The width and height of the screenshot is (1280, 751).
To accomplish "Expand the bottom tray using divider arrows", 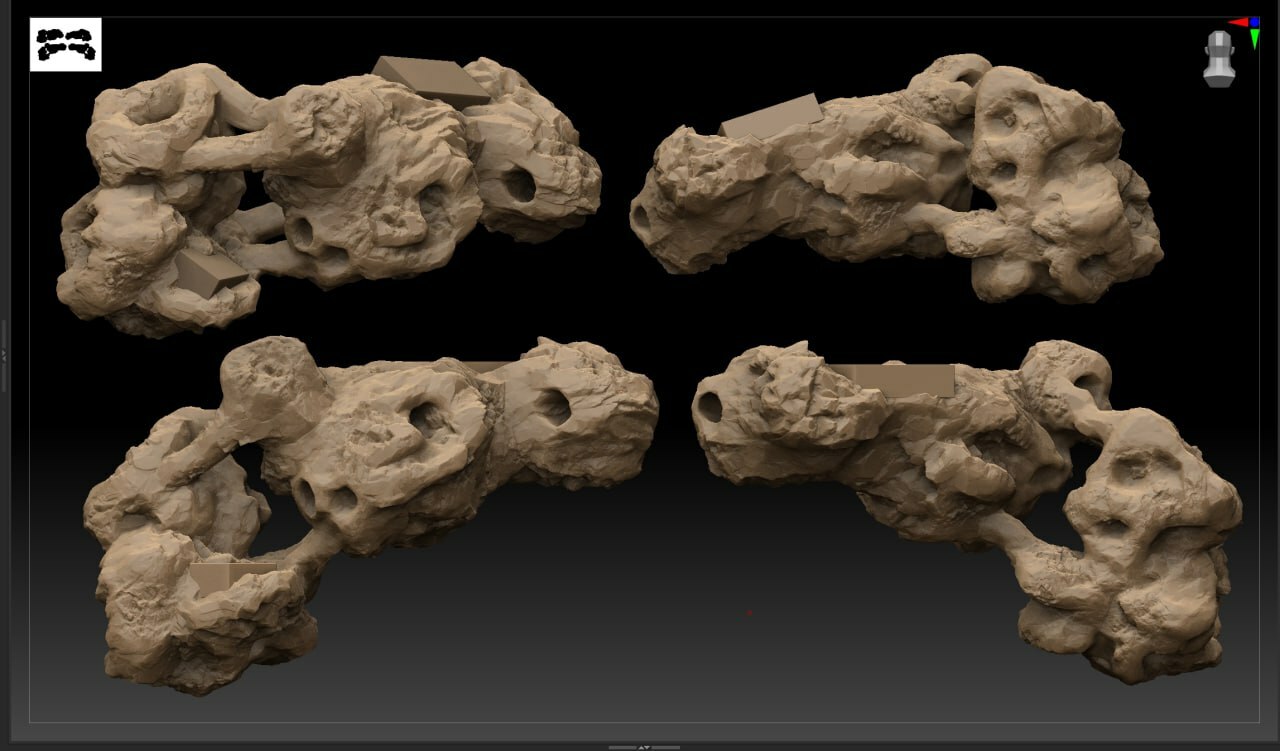I will pyautogui.click(x=643, y=746).
